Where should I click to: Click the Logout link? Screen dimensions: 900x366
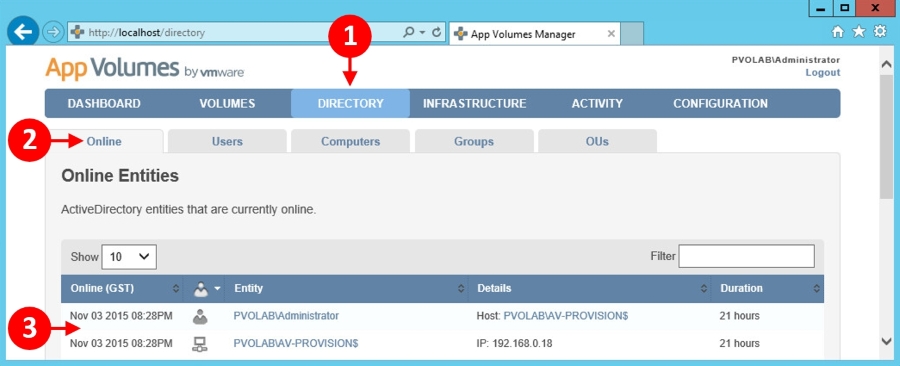(823, 73)
